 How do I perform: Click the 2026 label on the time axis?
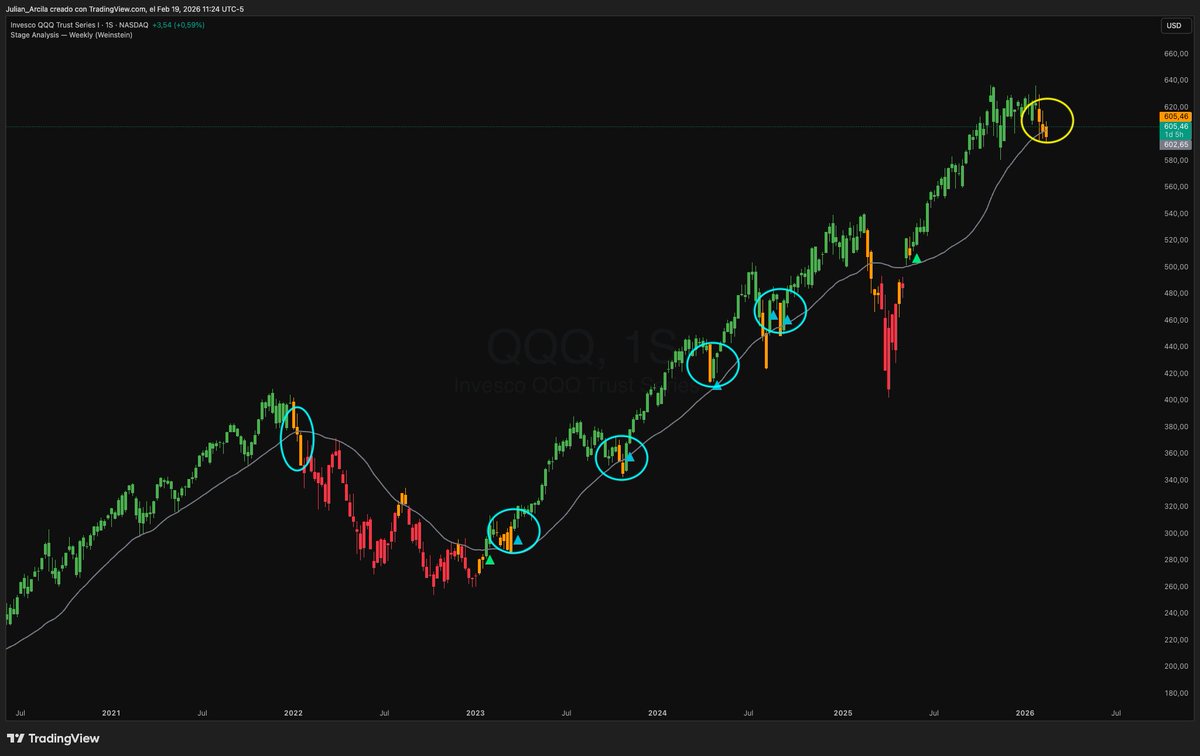click(x=1025, y=713)
